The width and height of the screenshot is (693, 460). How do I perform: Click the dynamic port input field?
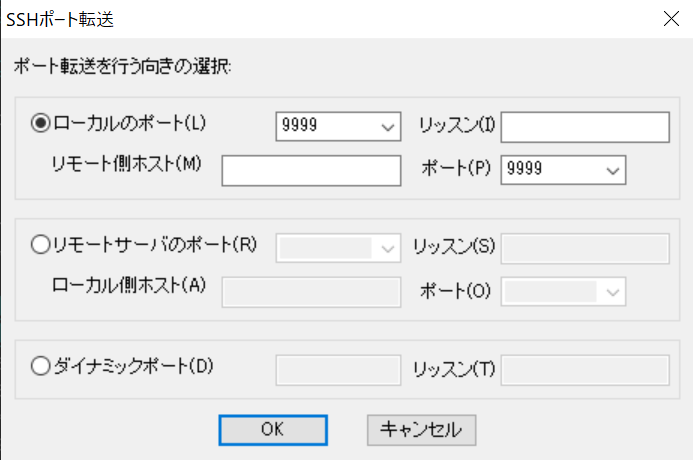click(338, 370)
